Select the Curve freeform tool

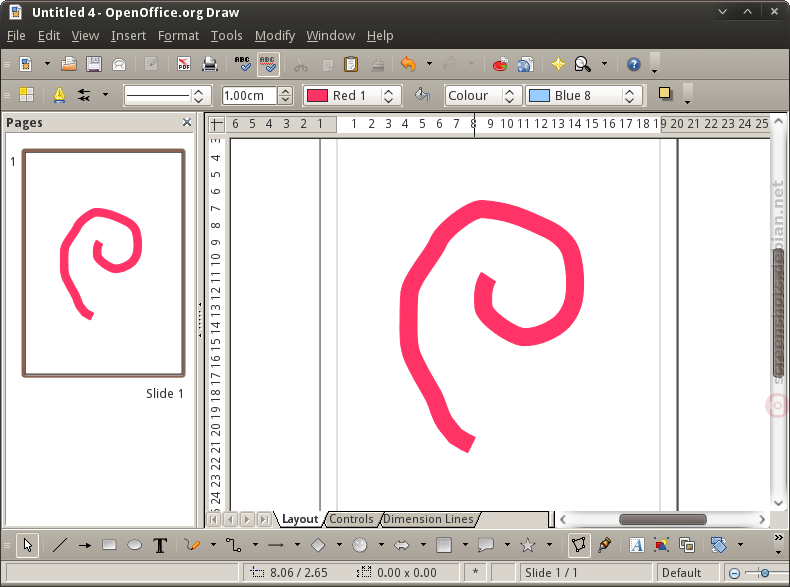pyautogui.click(x=192, y=545)
